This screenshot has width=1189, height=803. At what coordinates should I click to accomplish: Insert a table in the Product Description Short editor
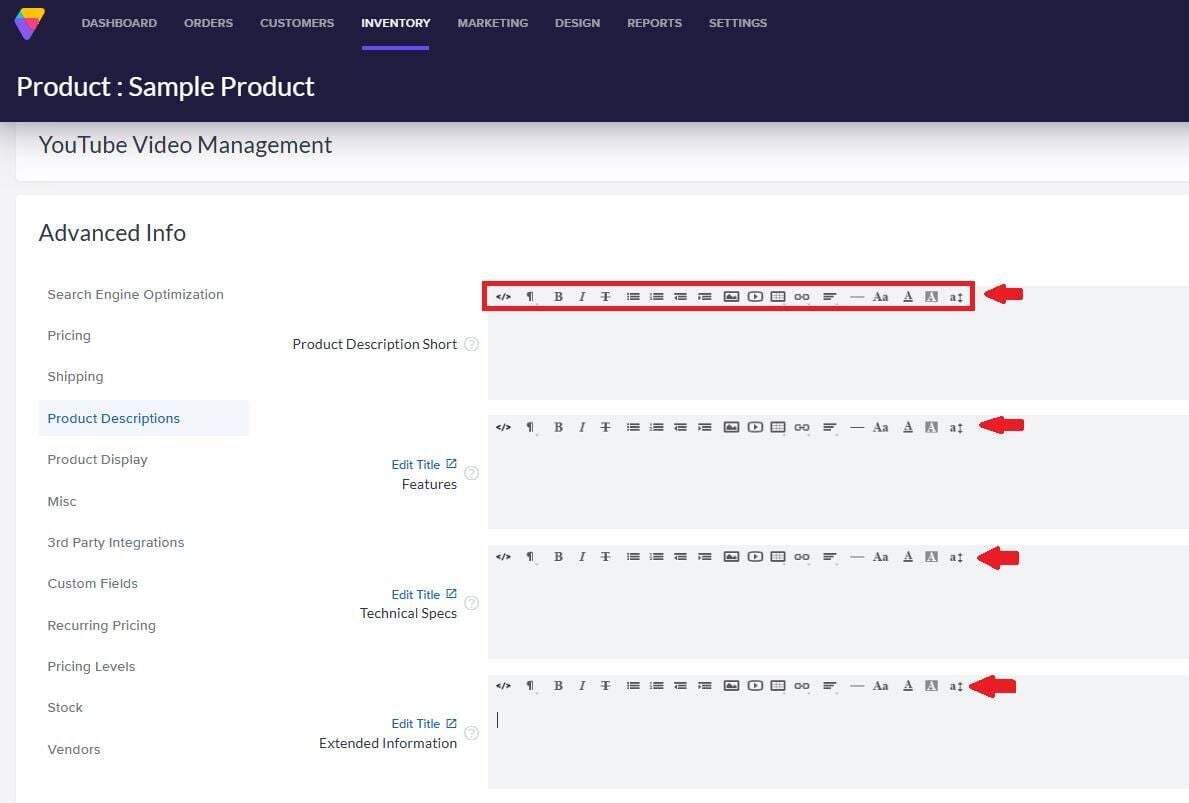click(778, 296)
